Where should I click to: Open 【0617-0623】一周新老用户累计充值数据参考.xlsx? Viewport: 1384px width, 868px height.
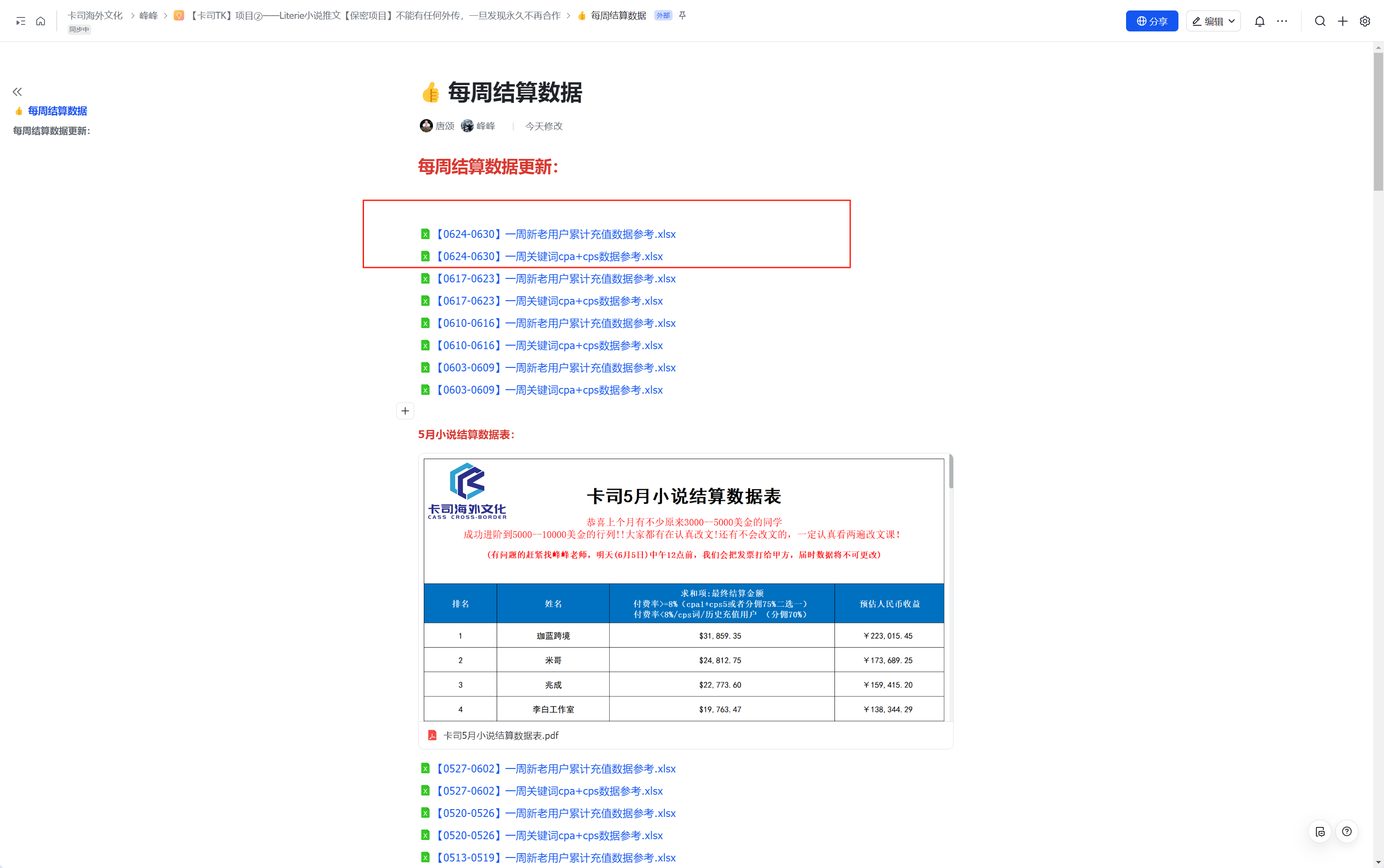coord(555,278)
